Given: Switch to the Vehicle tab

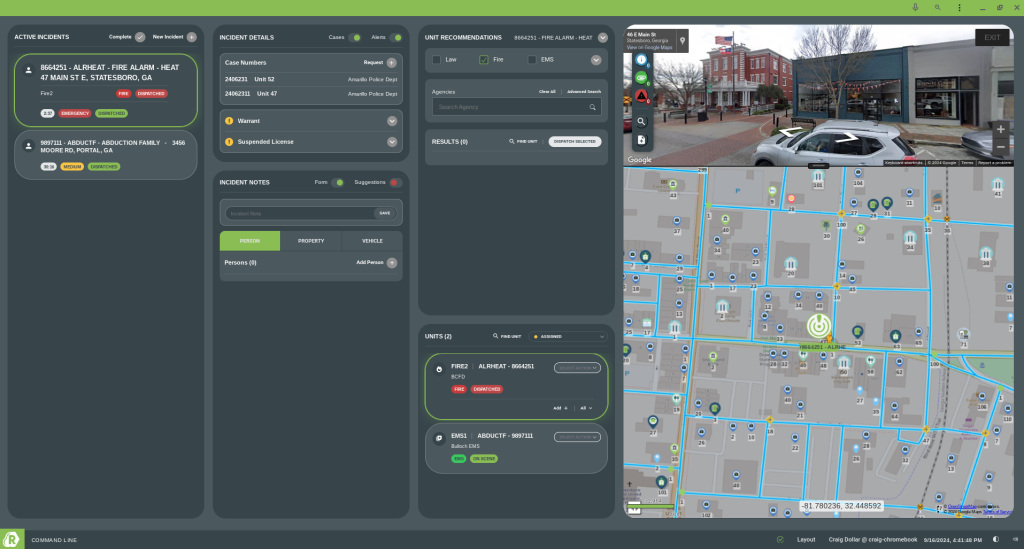Looking at the screenshot, I should (x=372, y=241).
